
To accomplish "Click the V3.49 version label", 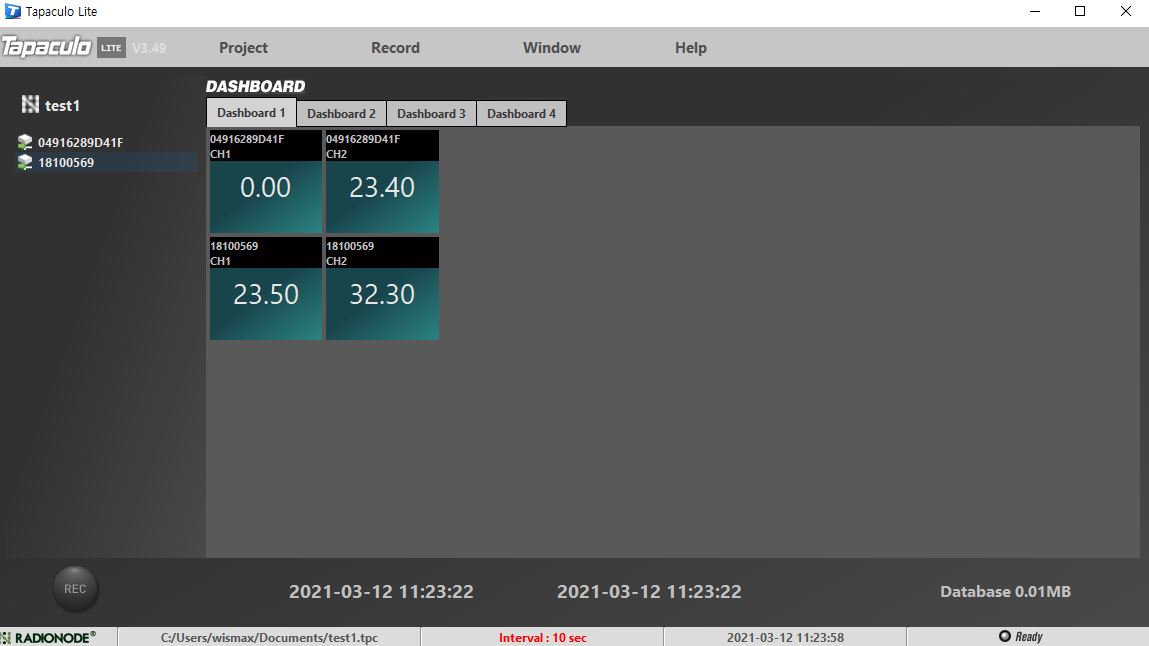I will coord(149,48).
